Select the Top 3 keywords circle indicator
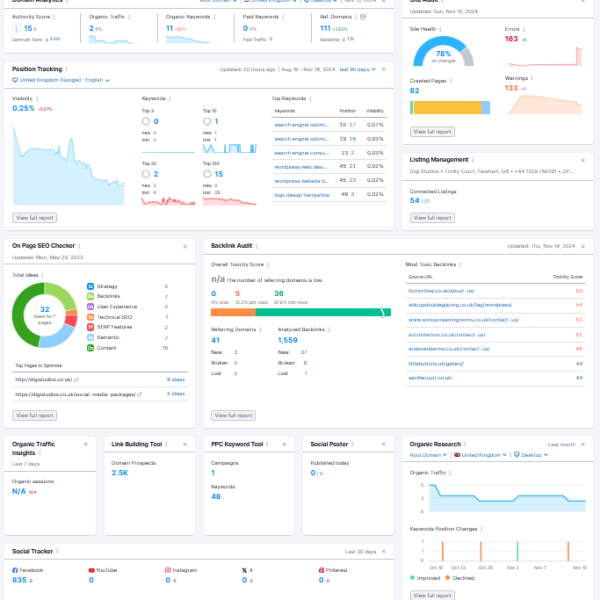 146,121
